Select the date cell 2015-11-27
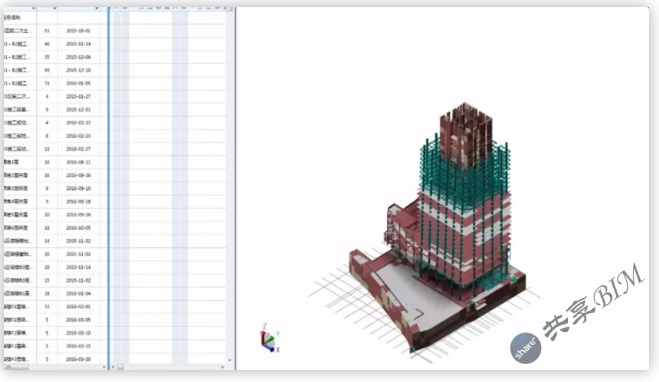 pos(78,96)
